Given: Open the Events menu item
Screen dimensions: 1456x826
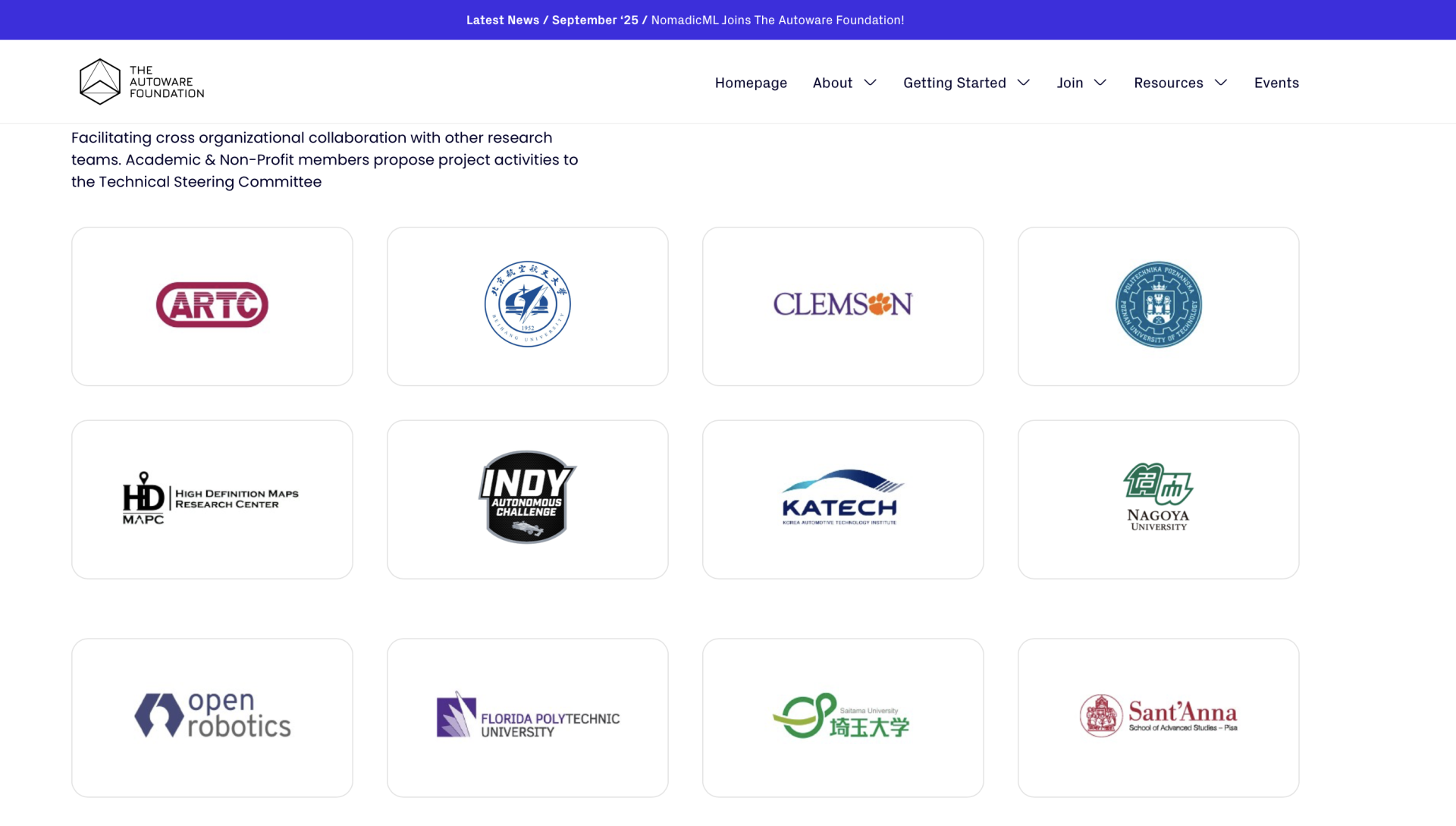Looking at the screenshot, I should (x=1276, y=83).
